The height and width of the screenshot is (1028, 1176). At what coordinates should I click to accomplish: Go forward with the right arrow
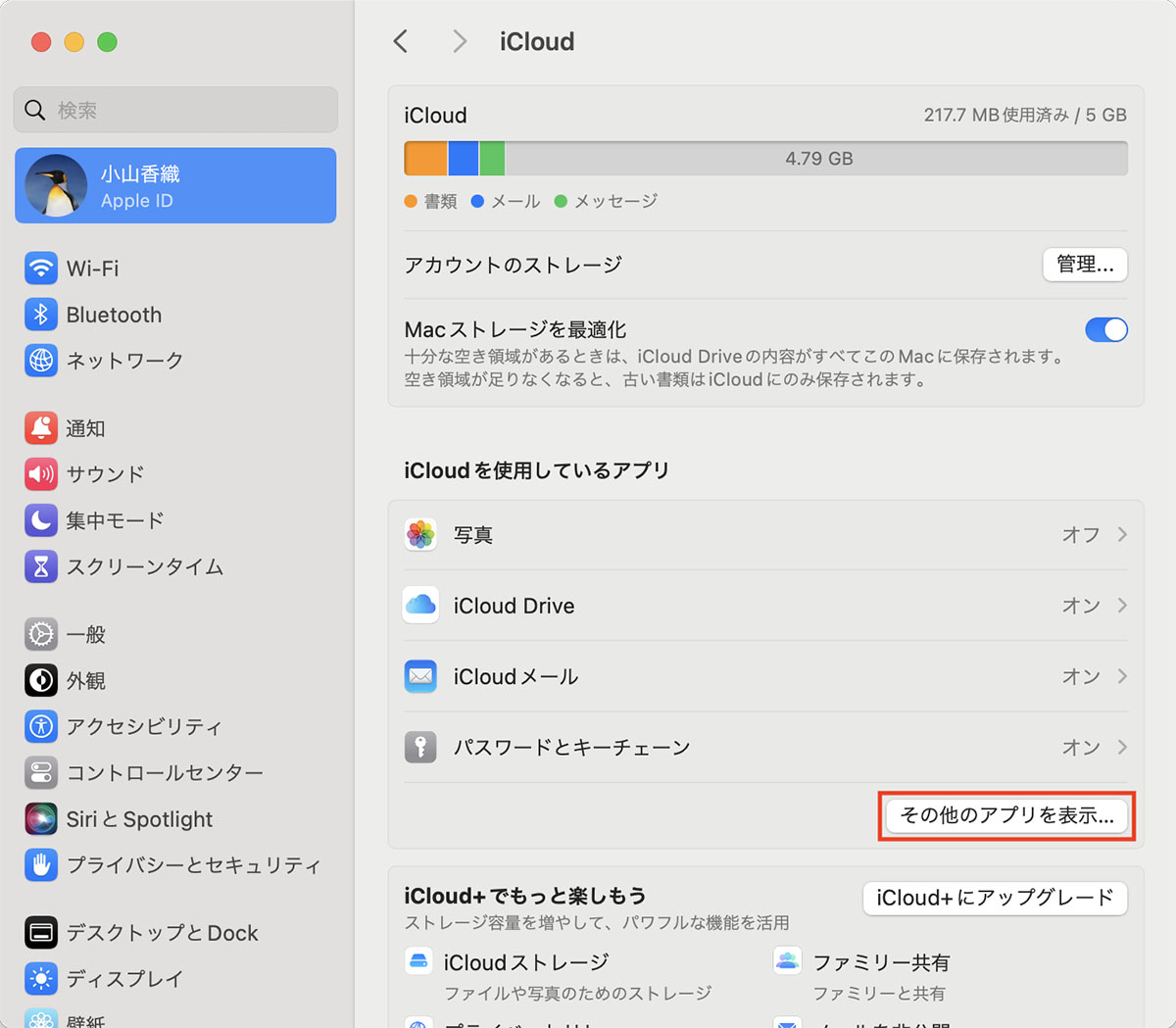[459, 41]
